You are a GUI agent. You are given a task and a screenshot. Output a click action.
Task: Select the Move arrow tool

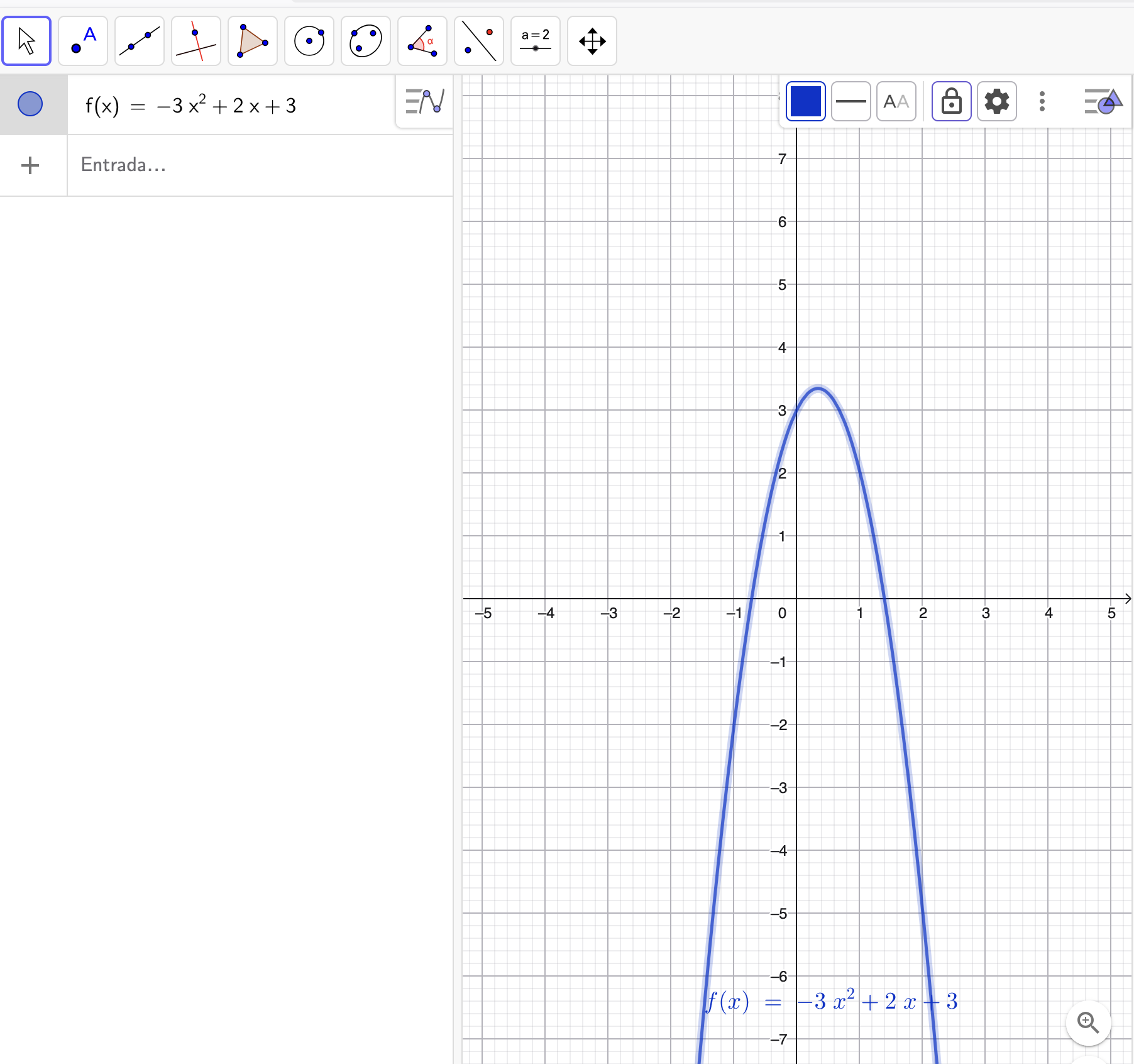pyautogui.click(x=26, y=42)
